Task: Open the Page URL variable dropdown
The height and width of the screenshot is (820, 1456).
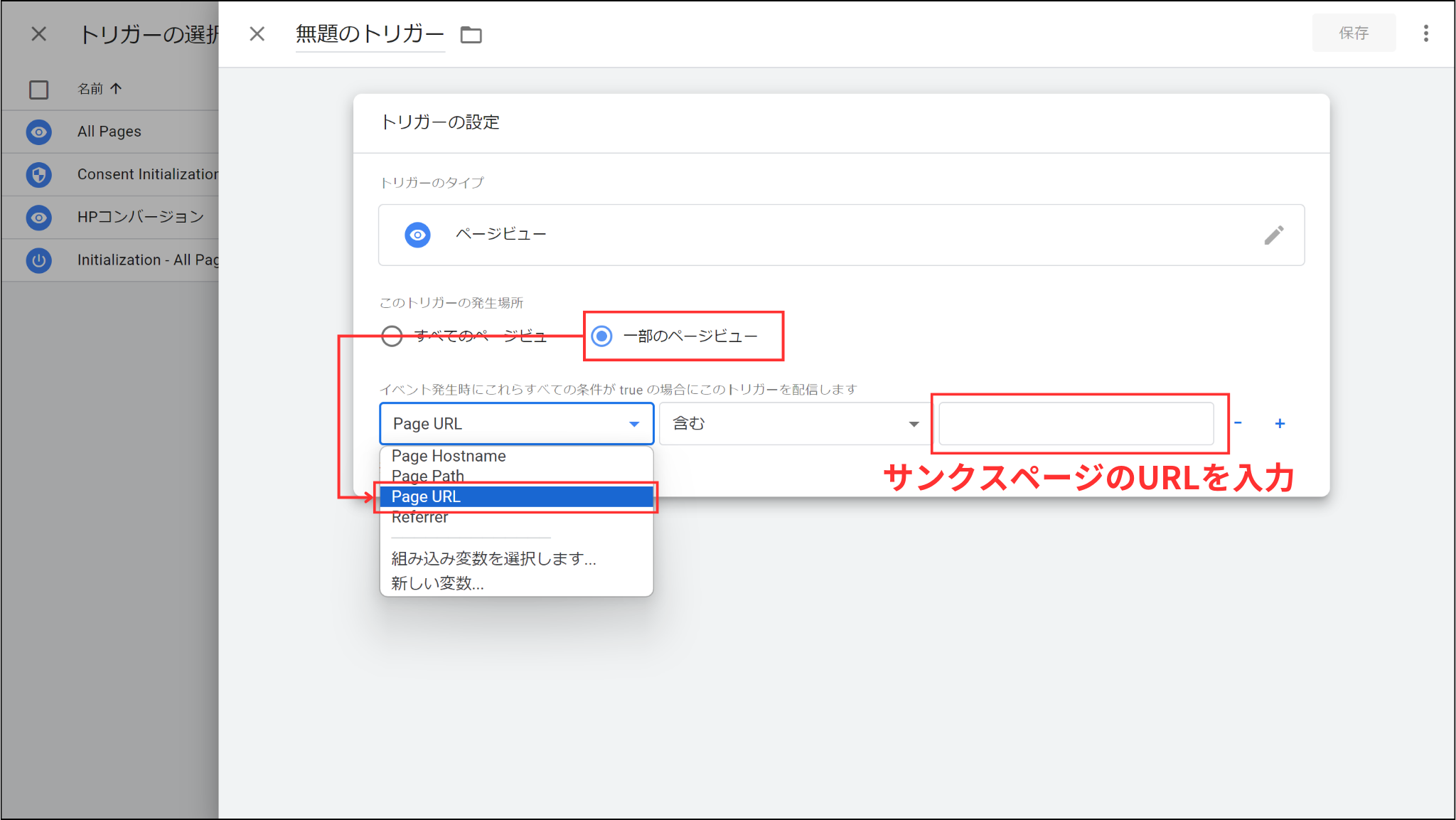Action: 517,424
